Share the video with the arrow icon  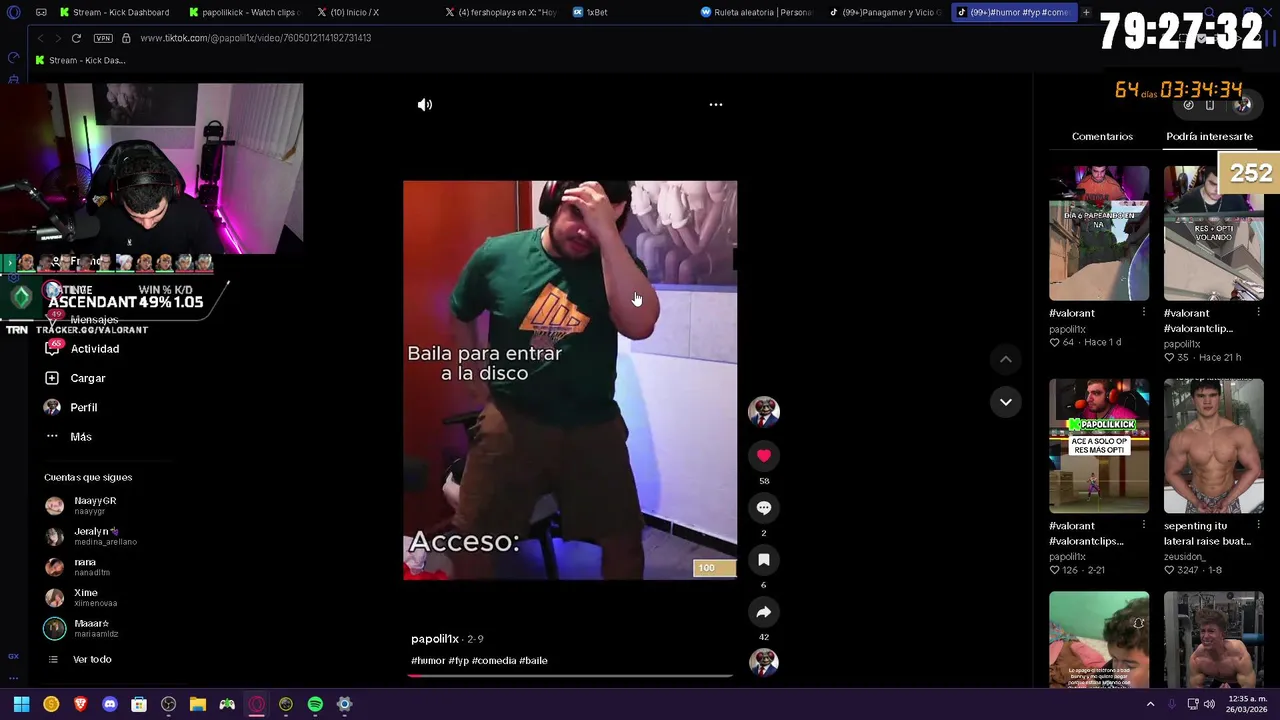click(x=763, y=612)
